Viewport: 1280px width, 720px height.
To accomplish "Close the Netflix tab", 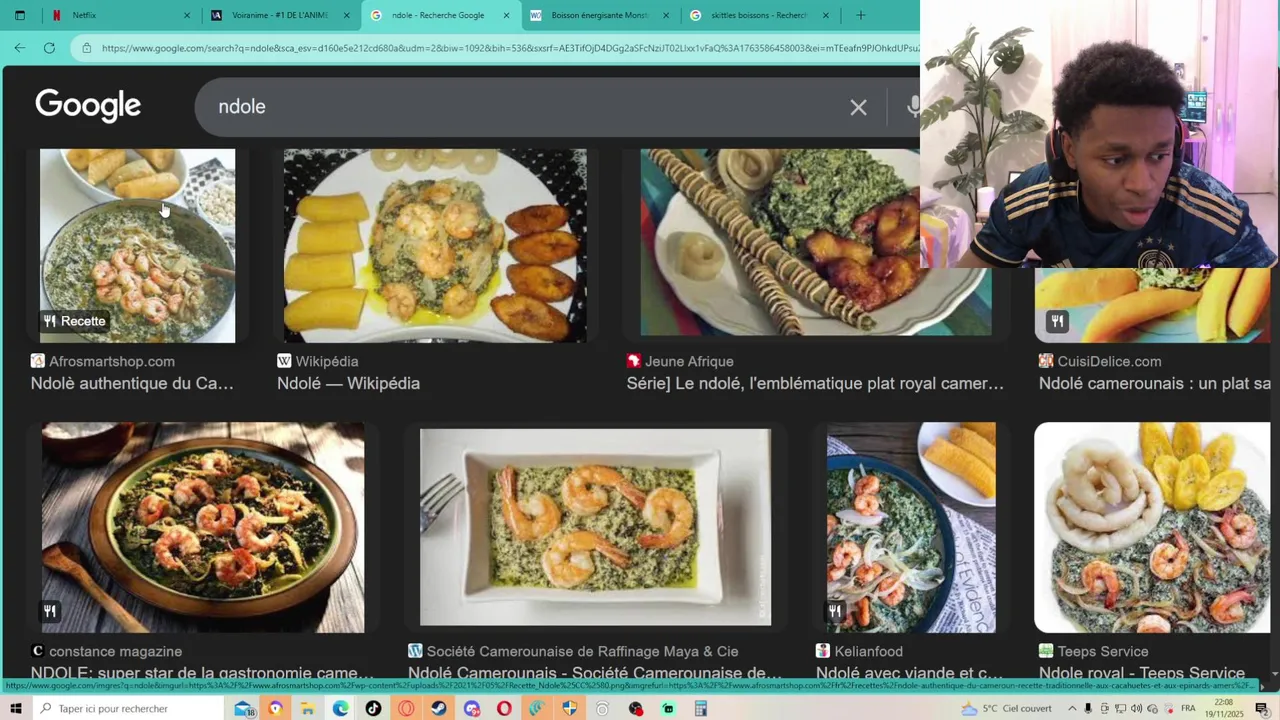I will [x=186, y=15].
